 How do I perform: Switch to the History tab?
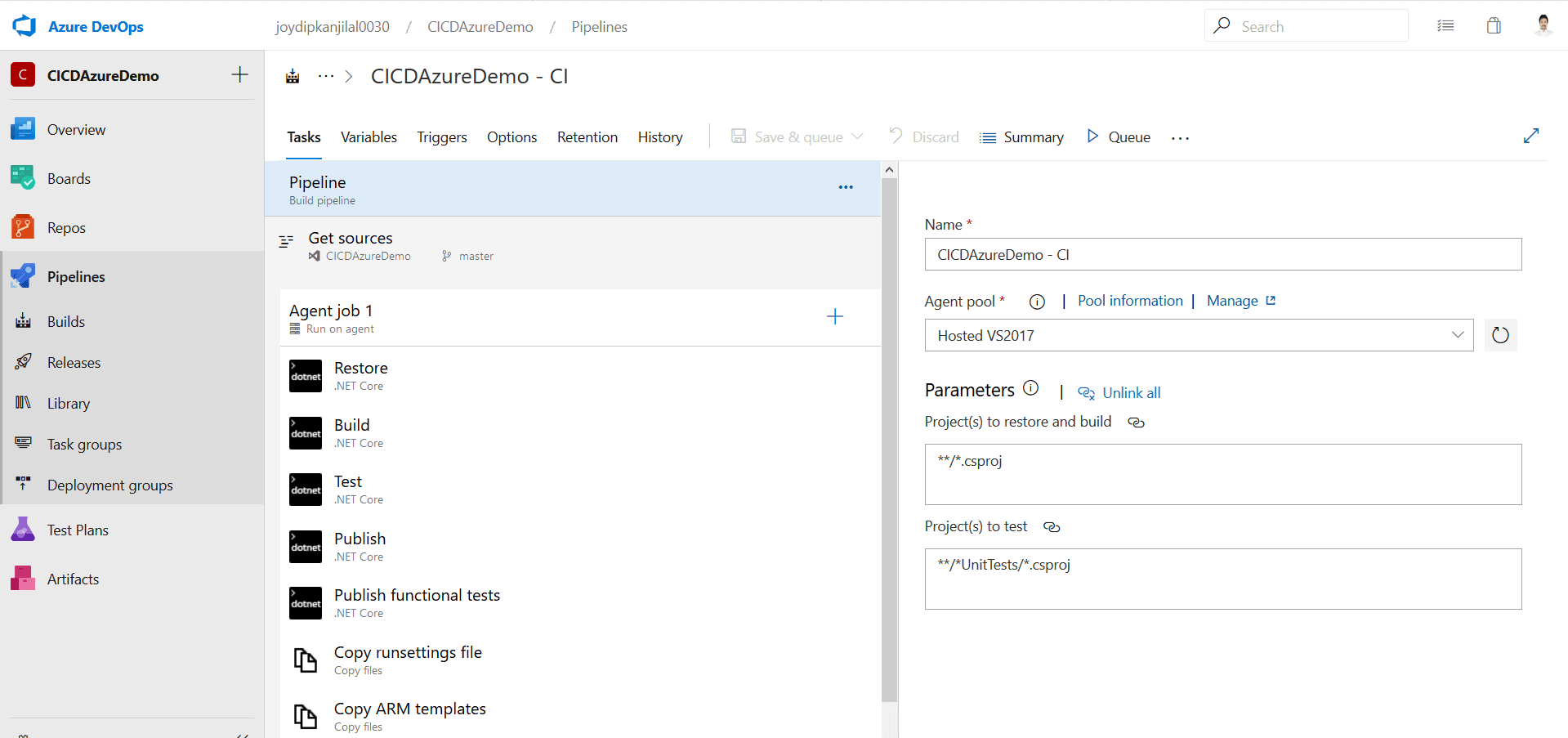click(x=660, y=137)
